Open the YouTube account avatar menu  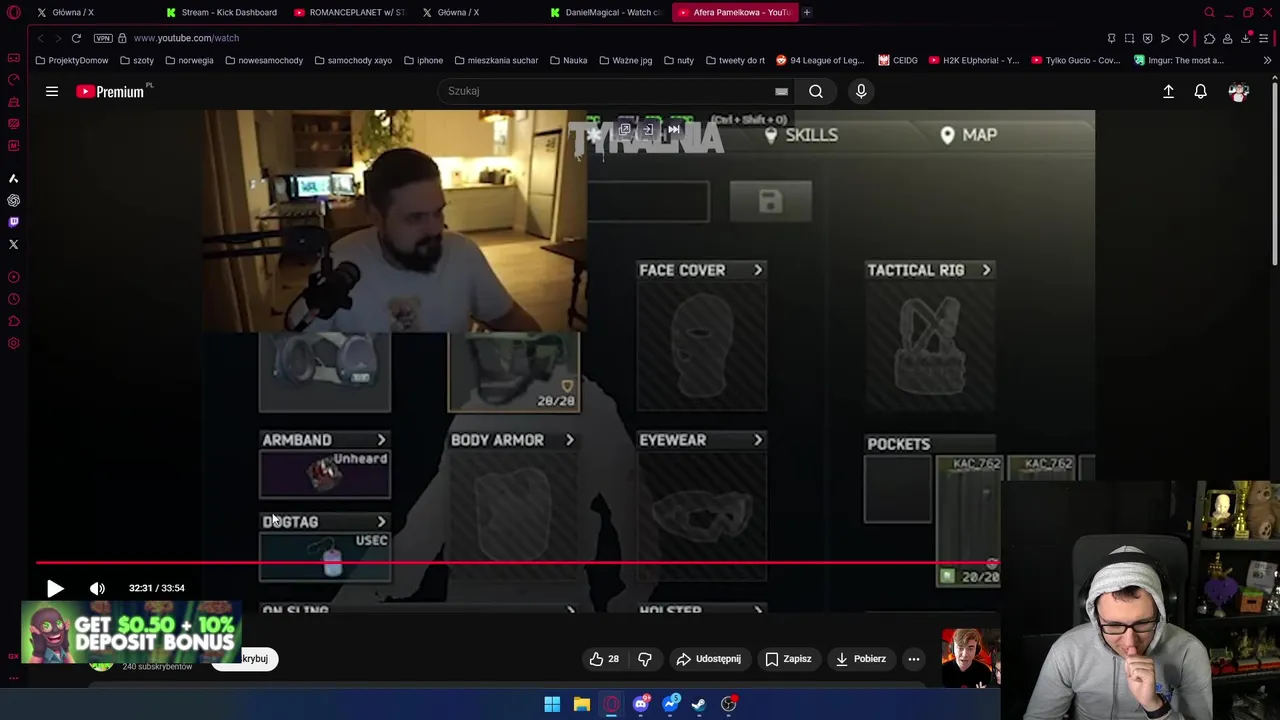pos(1239,91)
